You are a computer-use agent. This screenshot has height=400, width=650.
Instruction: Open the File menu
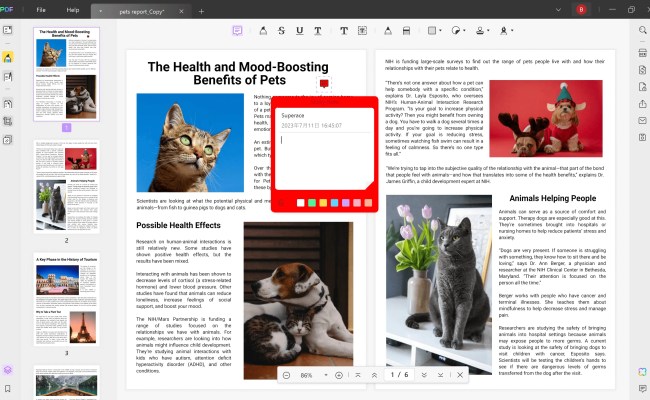click(41, 10)
